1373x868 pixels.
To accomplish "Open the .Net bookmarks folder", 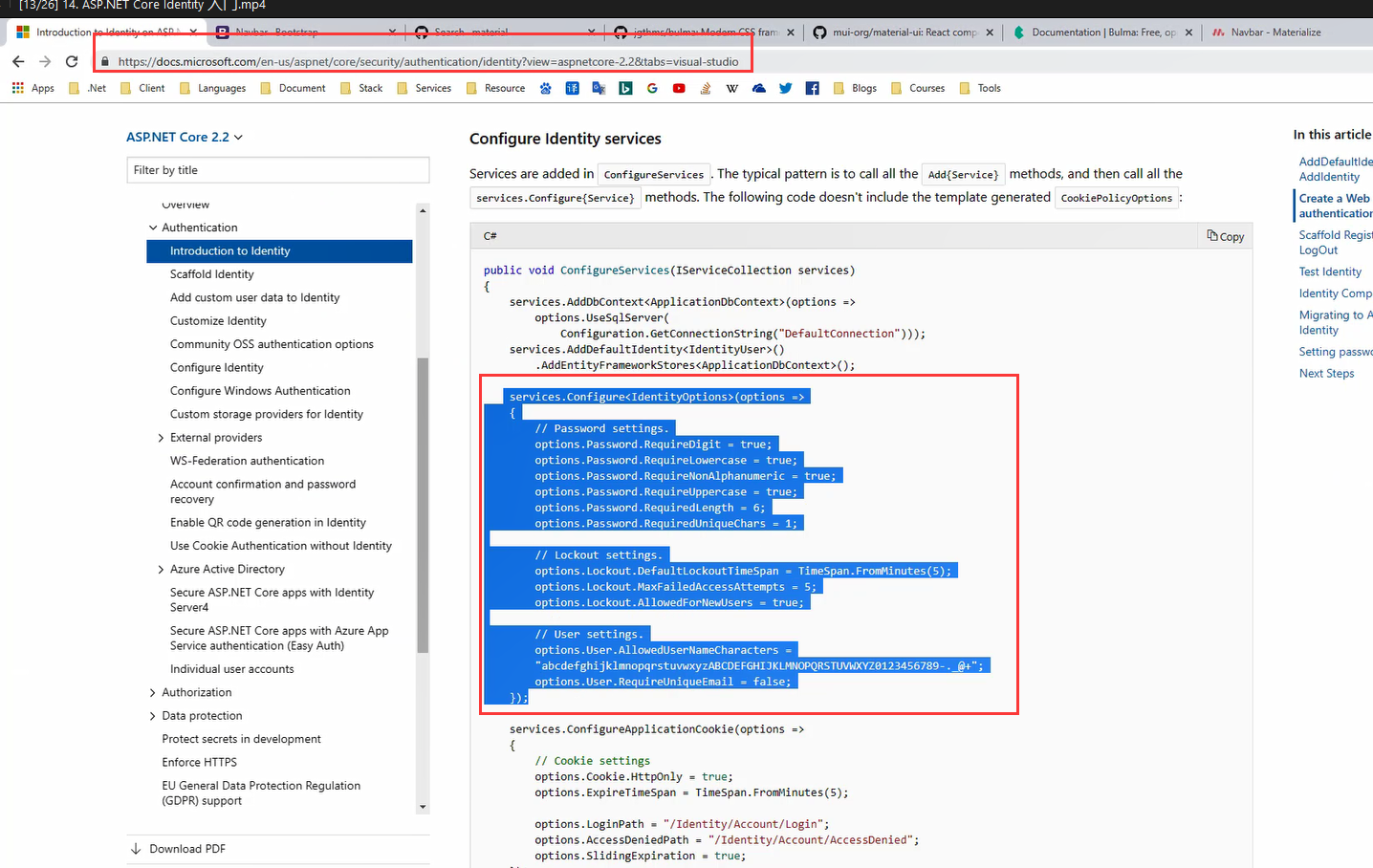I will point(88,88).
